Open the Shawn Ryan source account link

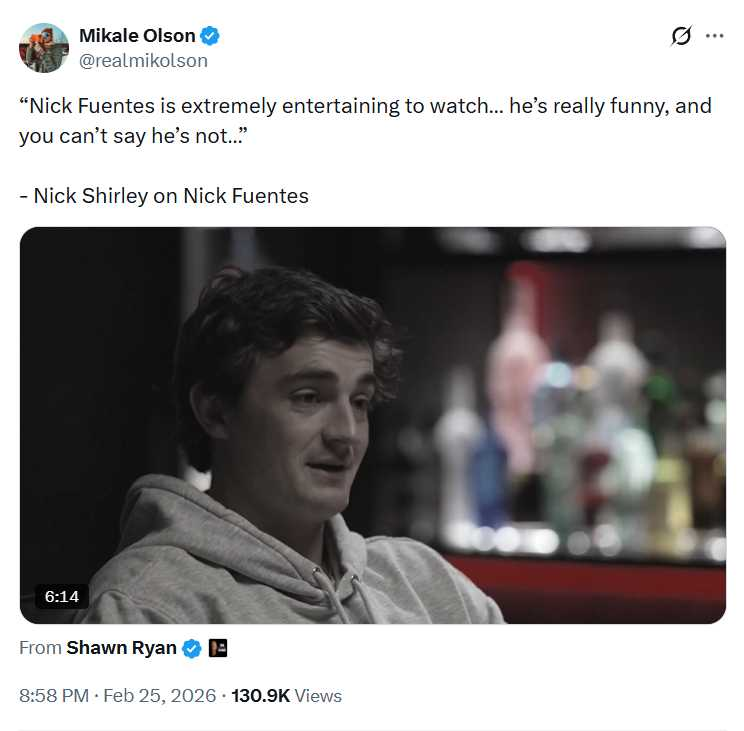tap(121, 648)
